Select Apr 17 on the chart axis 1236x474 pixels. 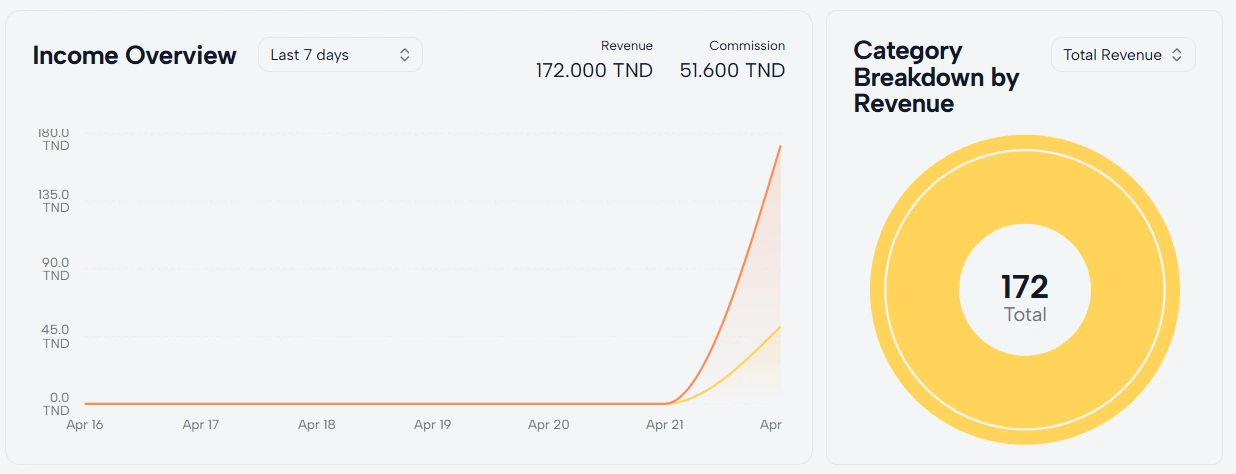pyautogui.click(x=201, y=425)
